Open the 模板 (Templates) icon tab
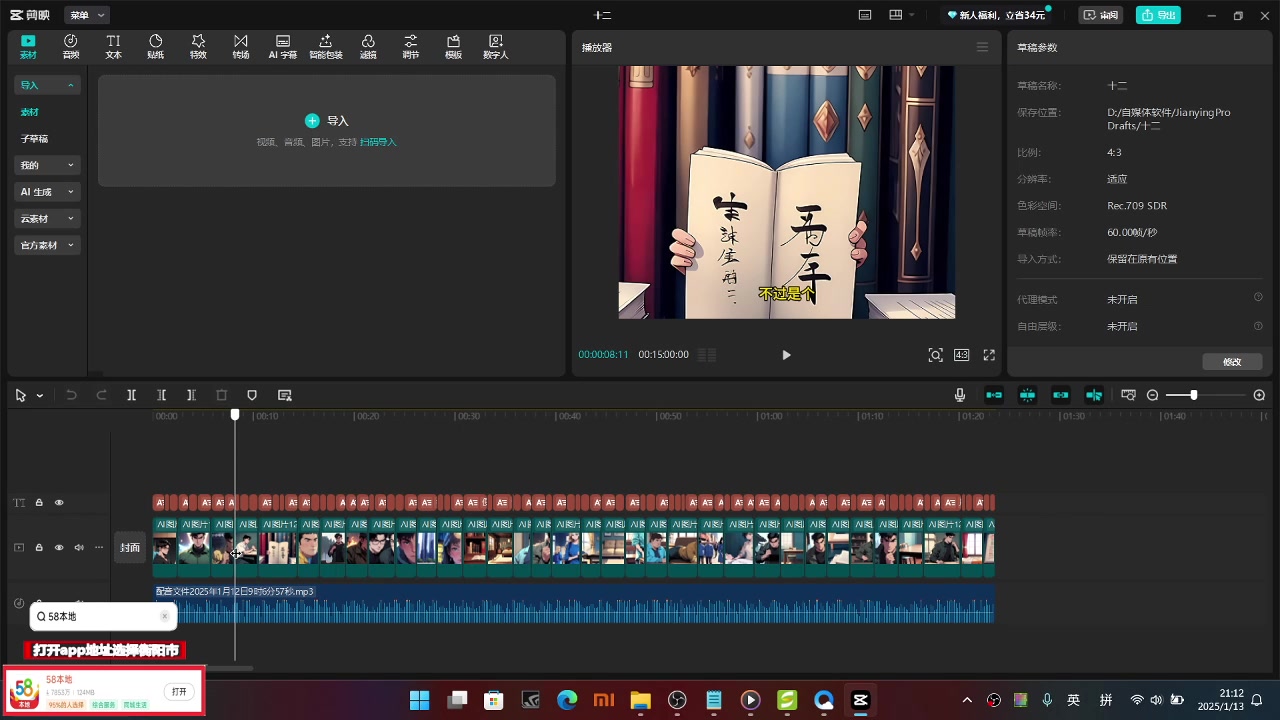 [x=453, y=46]
